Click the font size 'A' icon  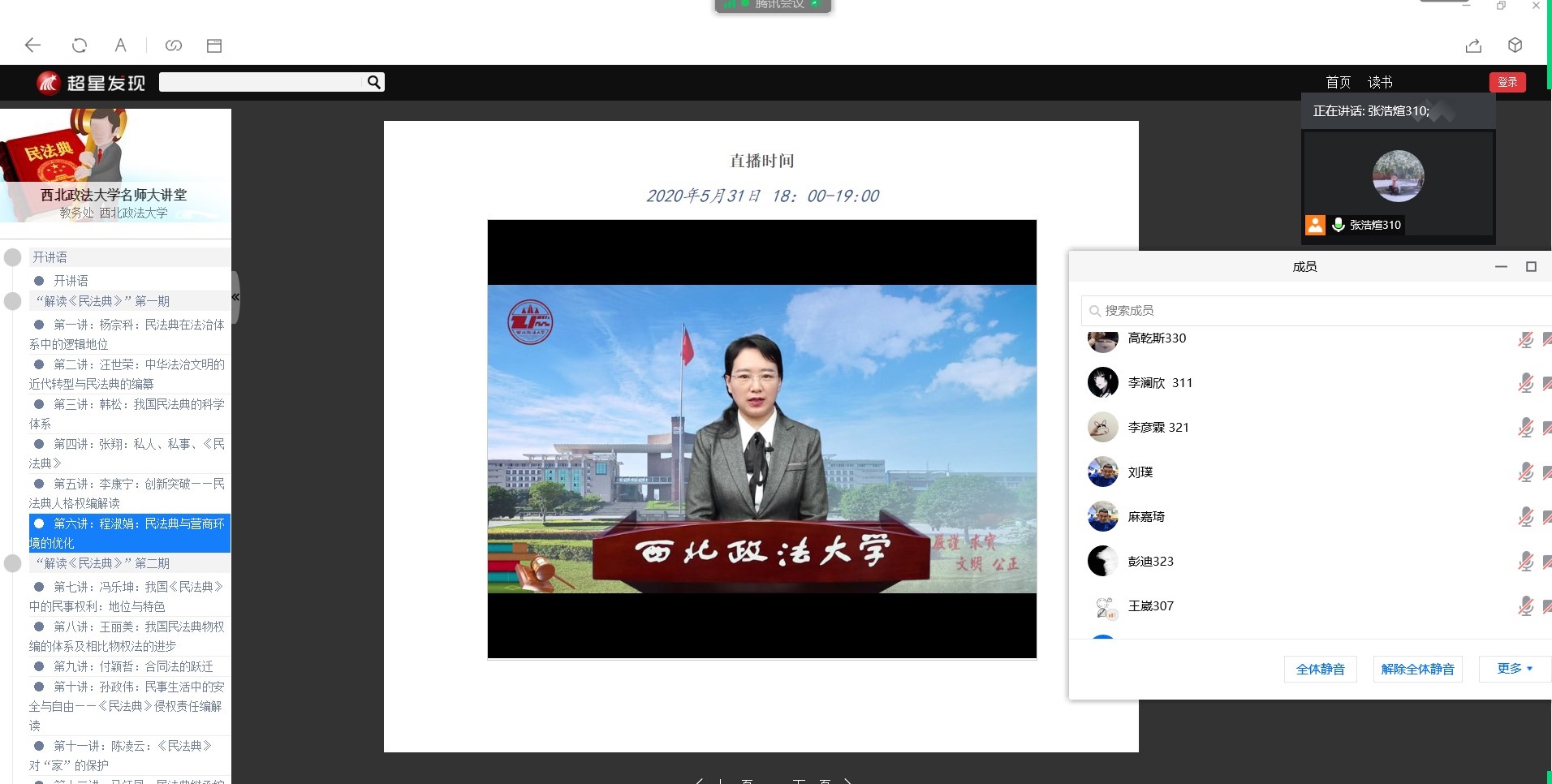click(120, 45)
